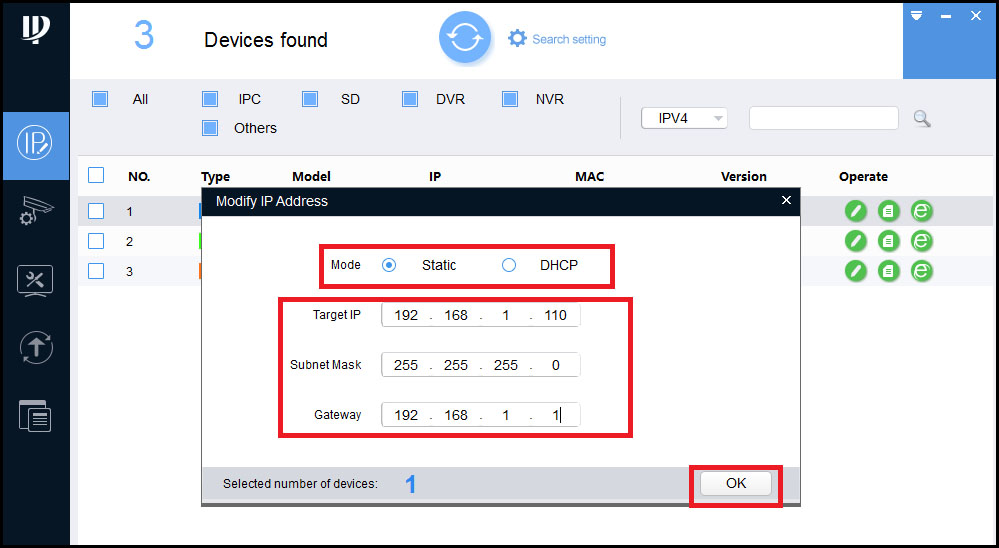Open the system tools wrench-screen icon

tap(35, 281)
